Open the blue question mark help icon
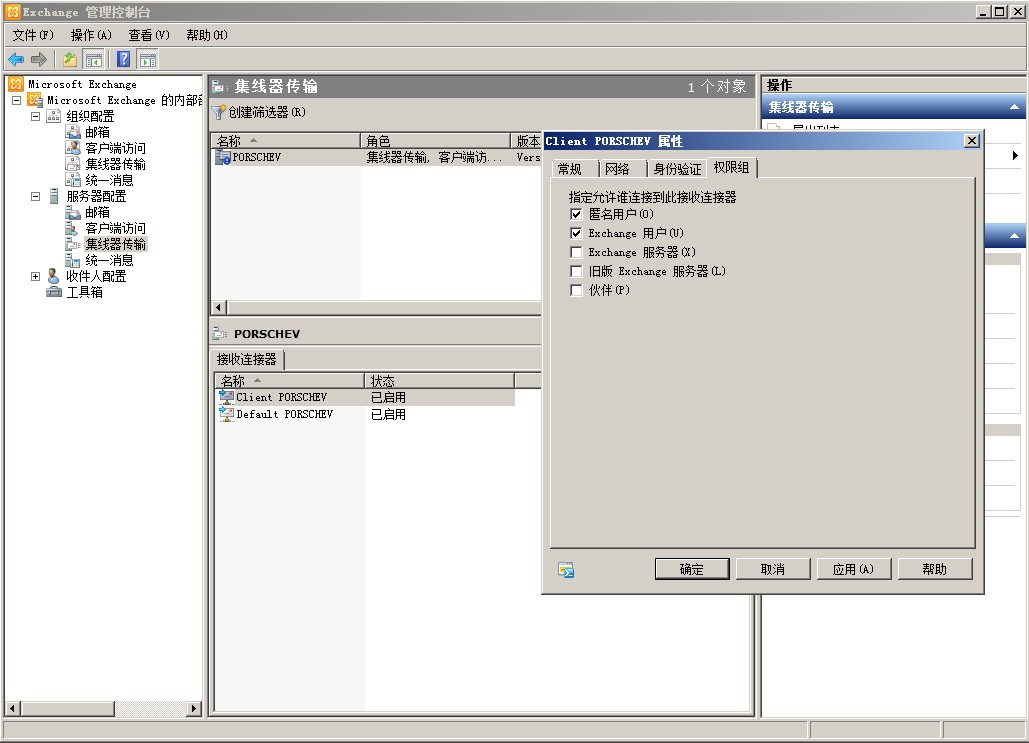Image resolution: width=1029 pixels, height=743 pixels. point(123,60)
